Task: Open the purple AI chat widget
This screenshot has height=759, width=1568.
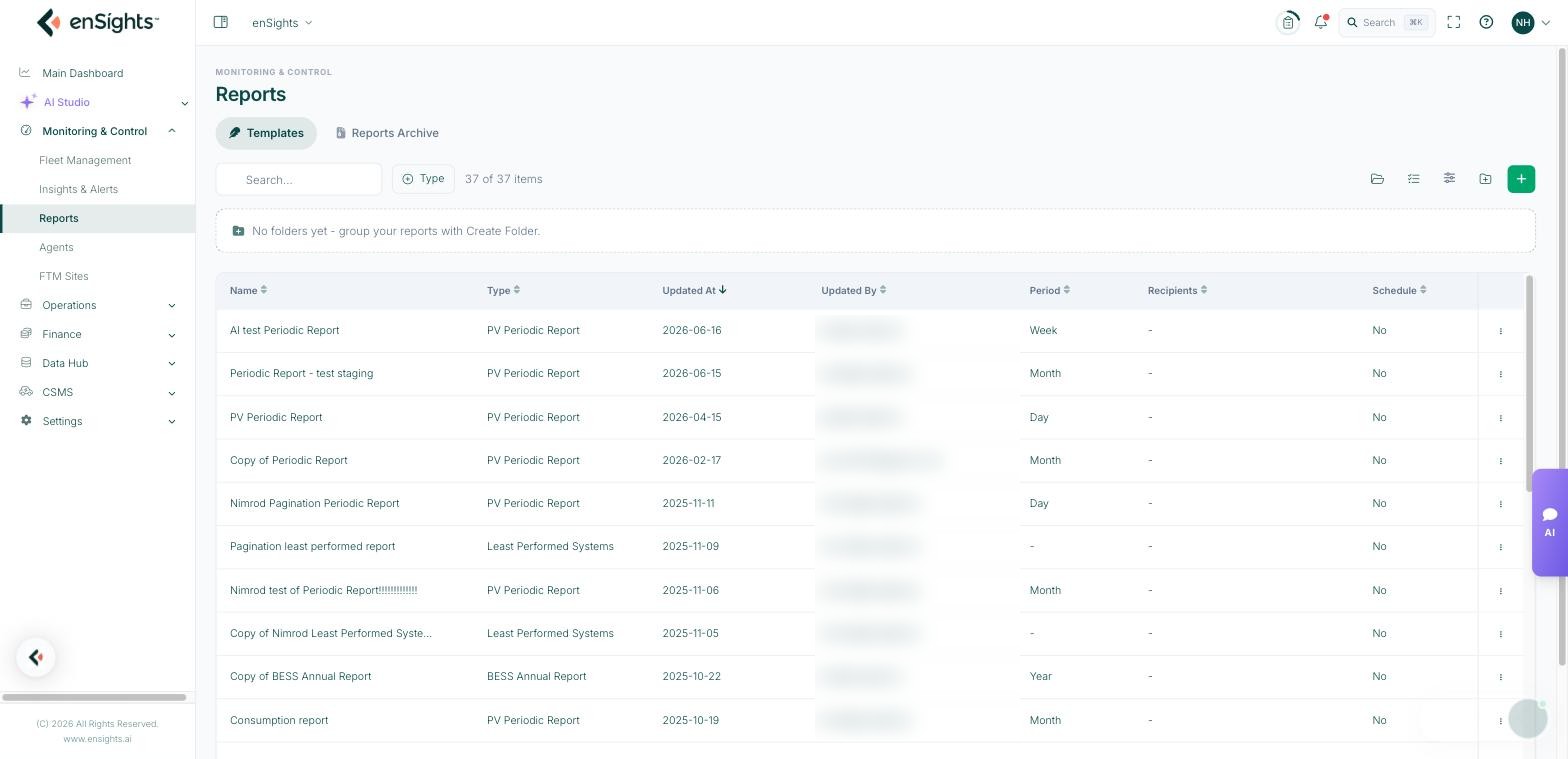Action: coord(1550,522)
